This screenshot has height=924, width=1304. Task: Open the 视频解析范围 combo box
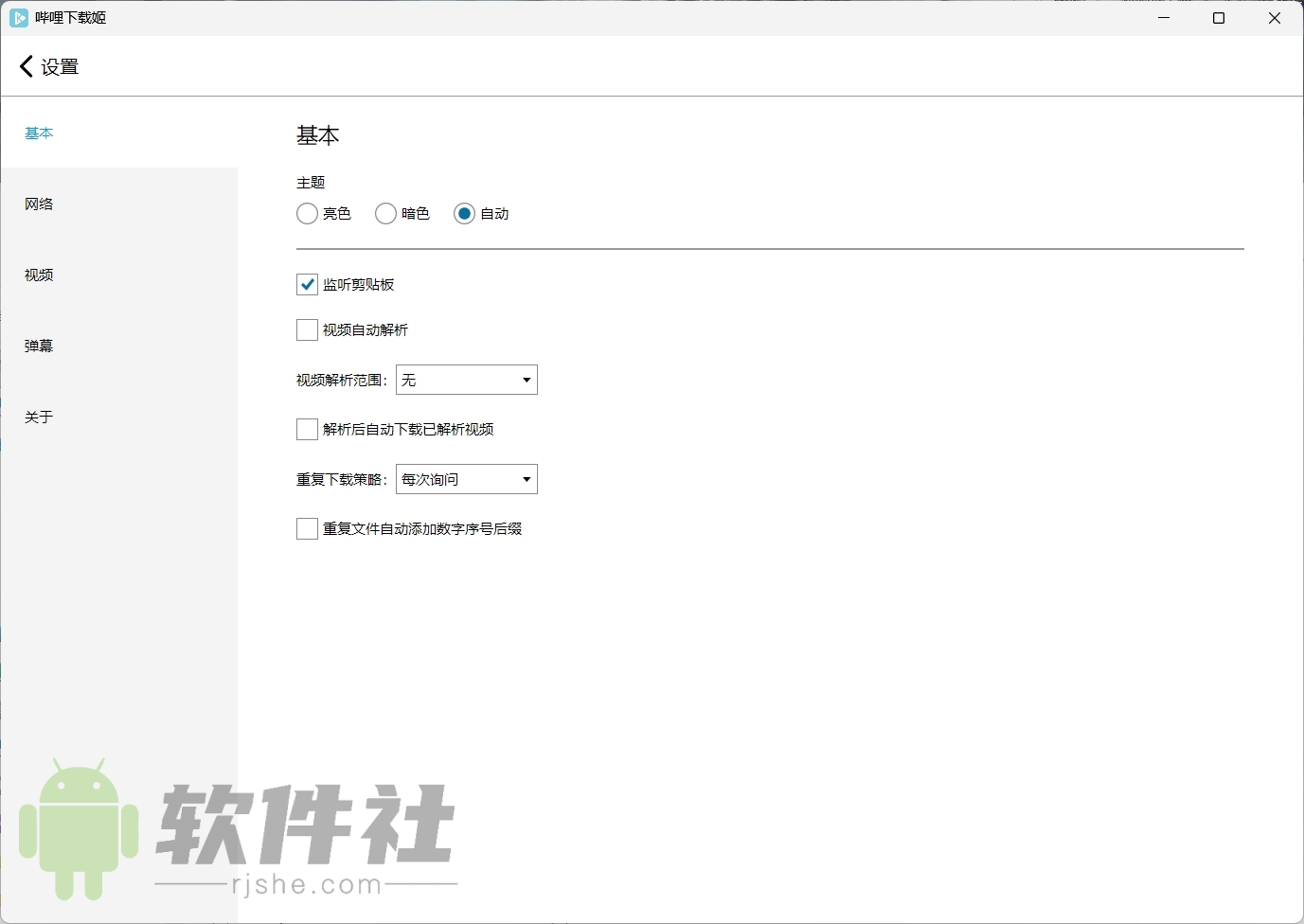[464, 380]
